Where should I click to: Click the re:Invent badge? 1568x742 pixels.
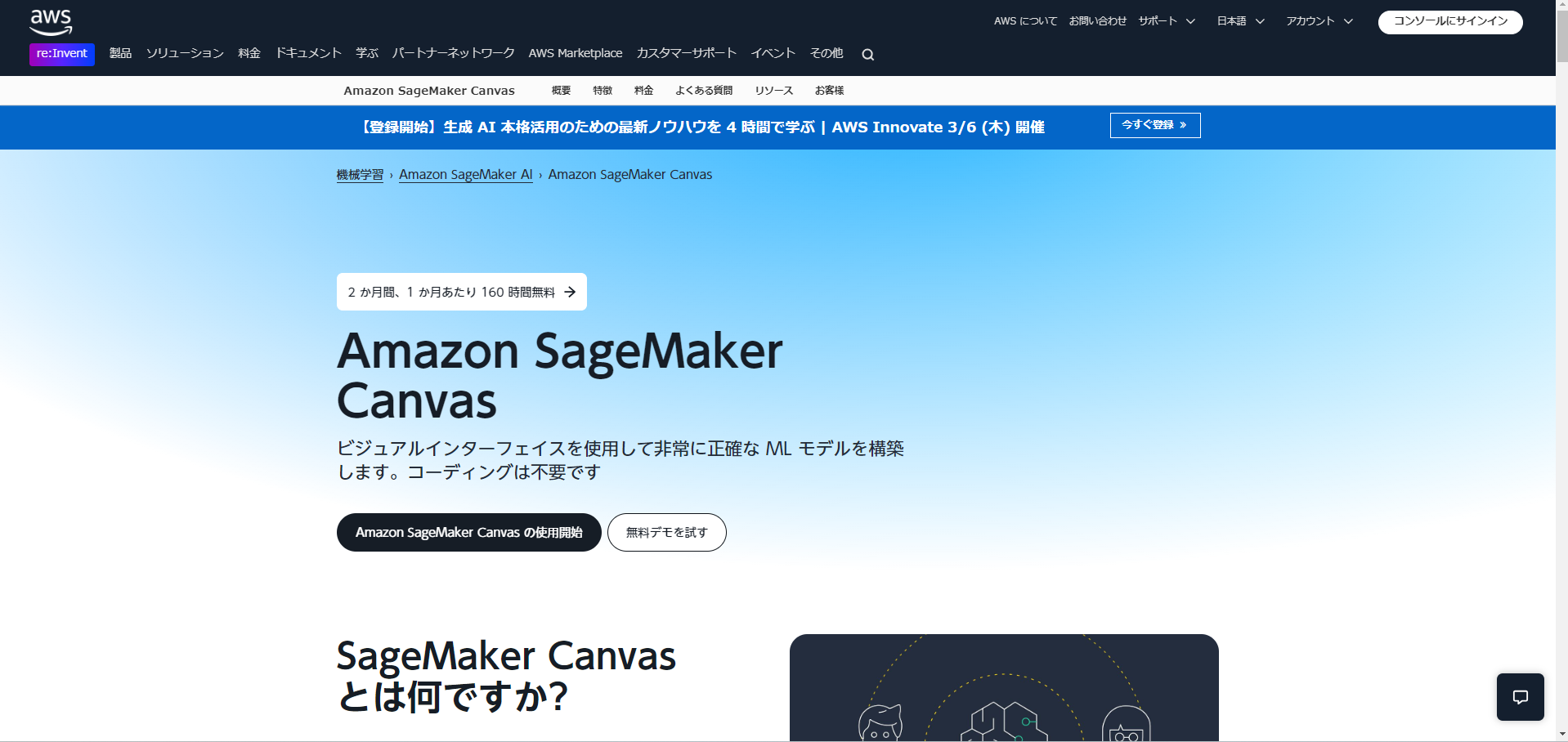pyautogui.click(x=62, y=54)
